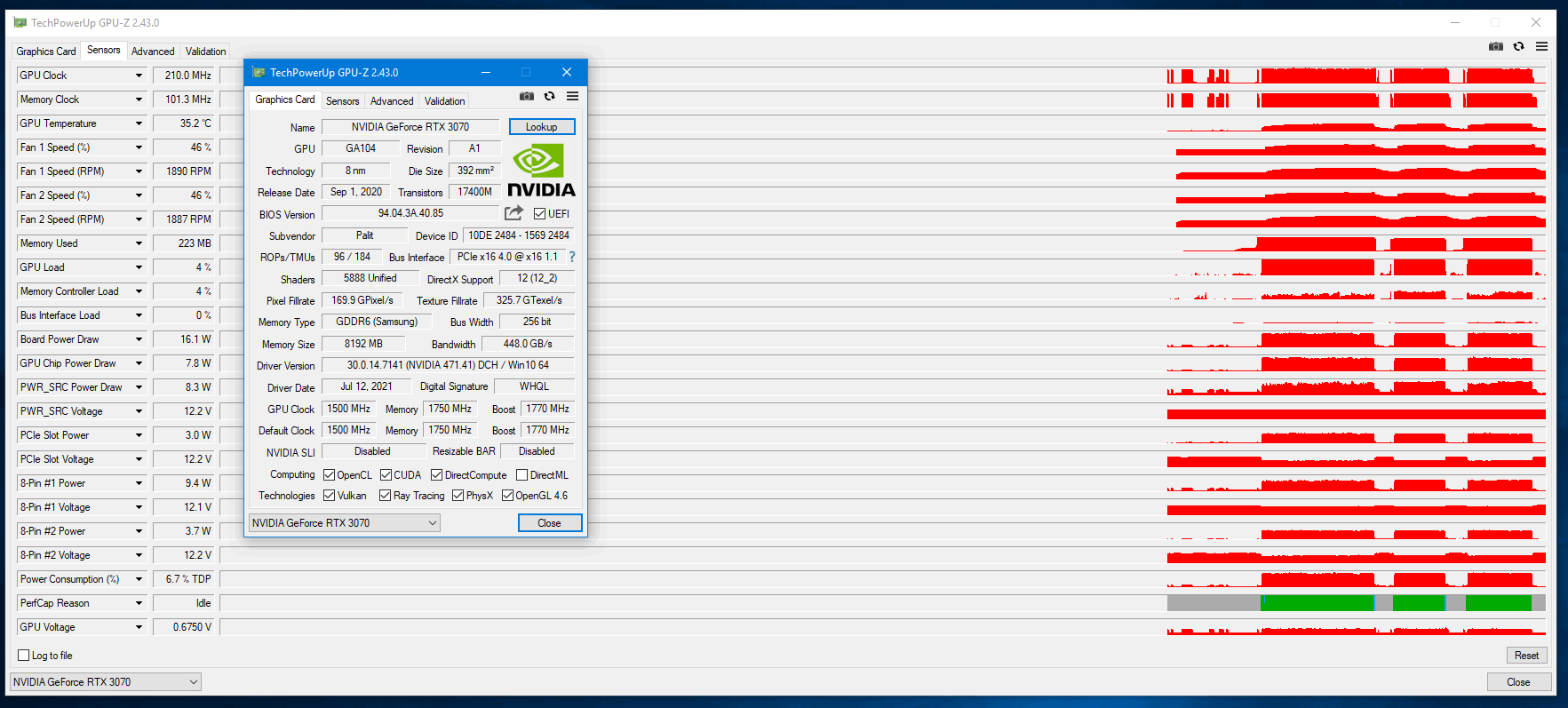This screenshot has width=1568, height=708.
Task: Open GPU Load sensor dropdown arrow
Action: (x=139, y=267)
